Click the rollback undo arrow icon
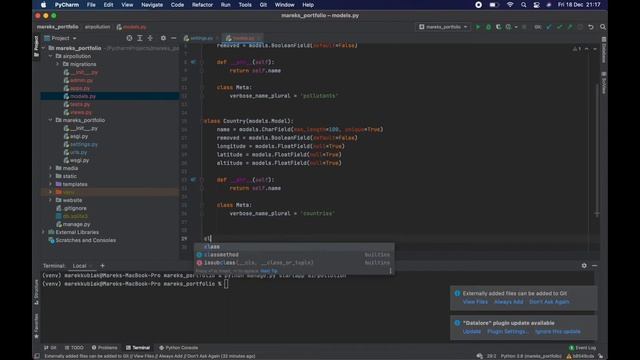Image resolution: width=640 pixels, height=360 pixels. pos(591,27)
